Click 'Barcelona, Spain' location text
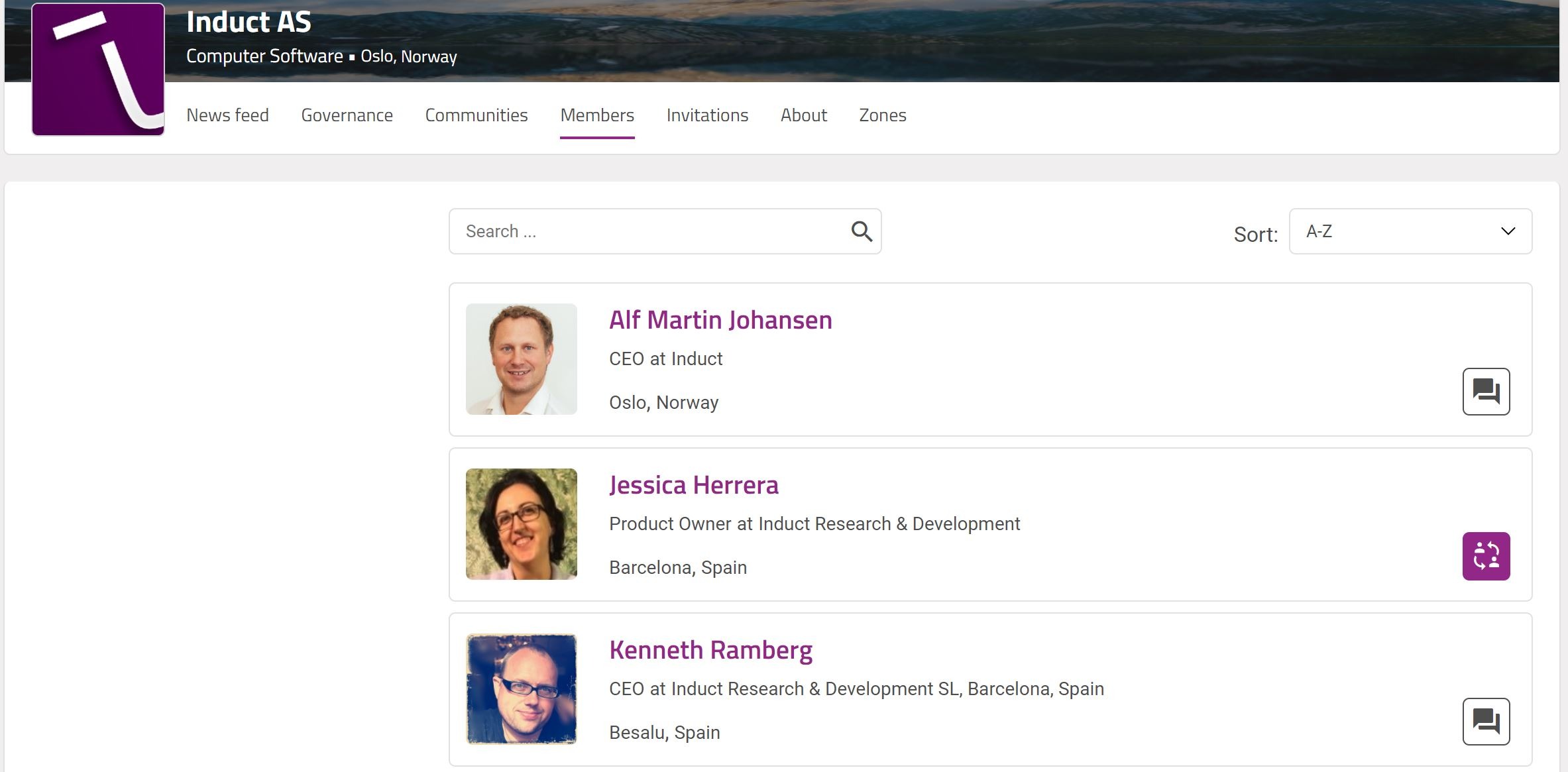The image size is (1568, 772). pos(678,567)
